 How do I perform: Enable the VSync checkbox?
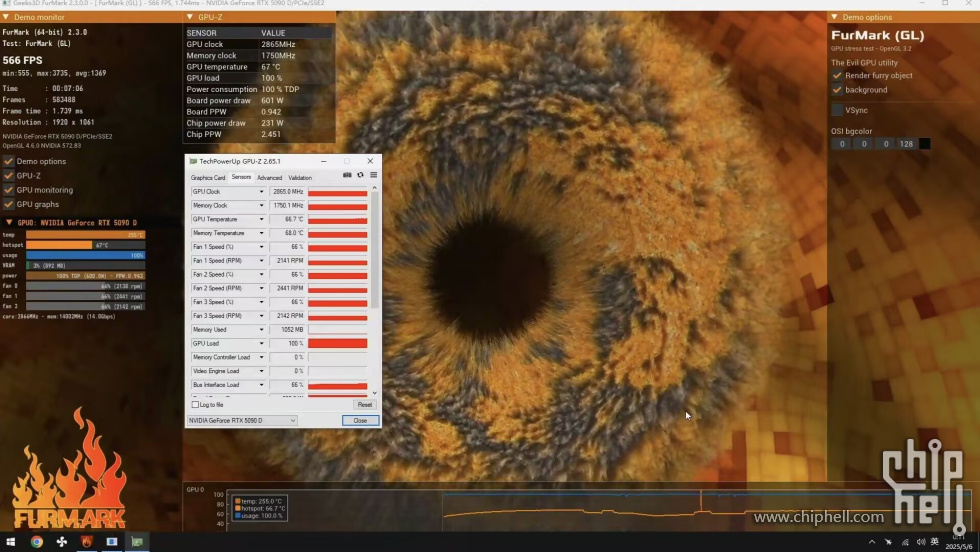tap(837, 110)
